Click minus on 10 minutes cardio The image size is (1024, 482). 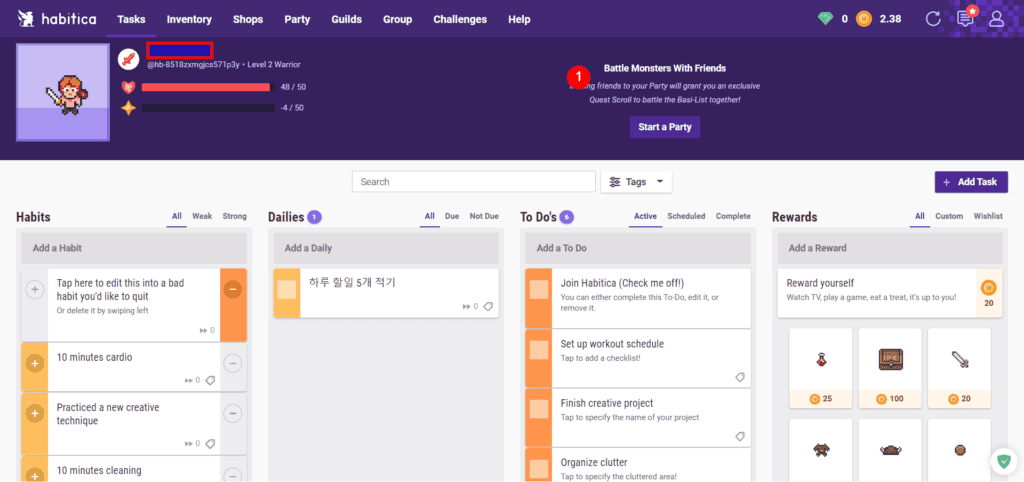coord(233,362)
